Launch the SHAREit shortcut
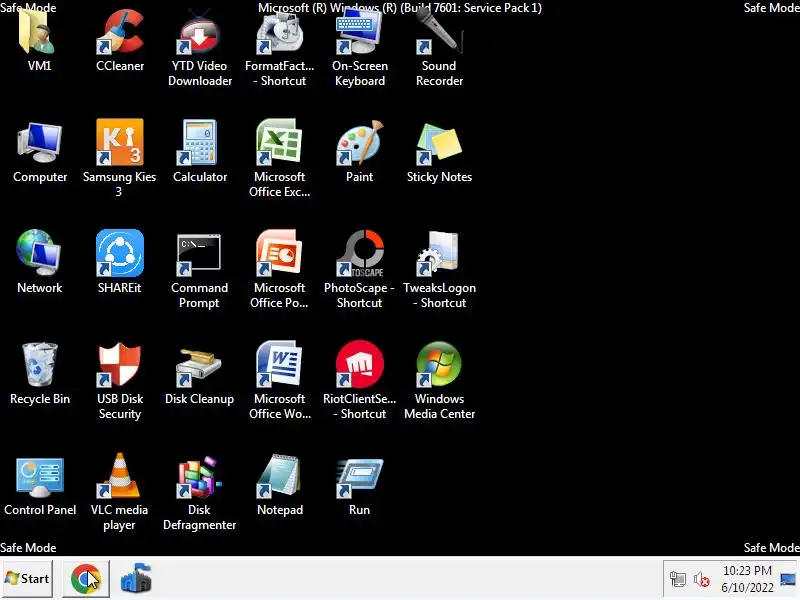The width and height of the screenshot is (800, 600). tap(120, 254)
